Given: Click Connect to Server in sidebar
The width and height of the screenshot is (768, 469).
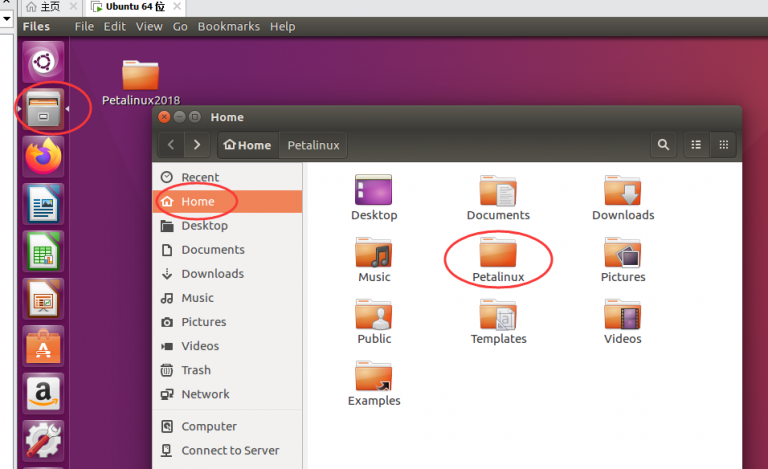Looking at the screenshot, I should (x=230, y=450).
